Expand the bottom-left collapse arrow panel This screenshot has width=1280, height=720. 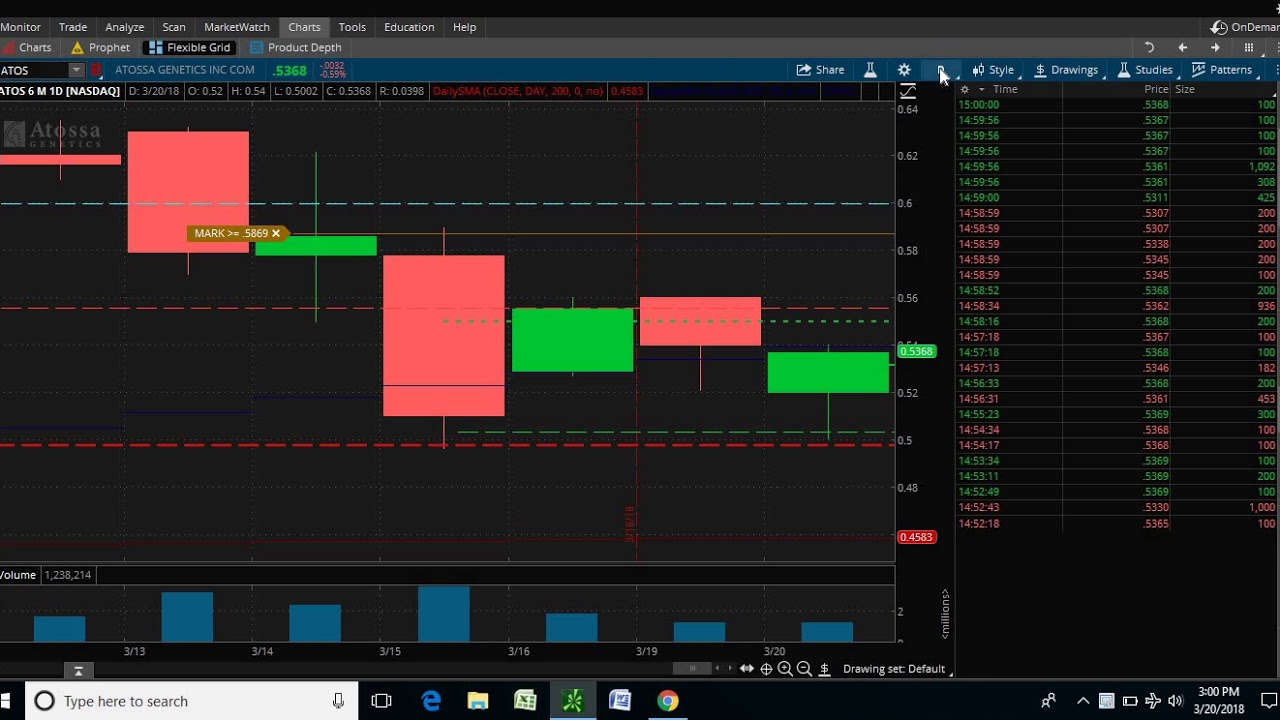(78, 670)
